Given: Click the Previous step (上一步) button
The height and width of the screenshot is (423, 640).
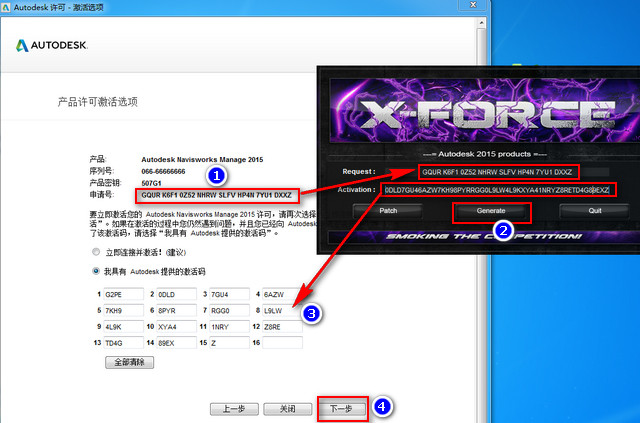Looking at the screenshot, I should point(234,409).
